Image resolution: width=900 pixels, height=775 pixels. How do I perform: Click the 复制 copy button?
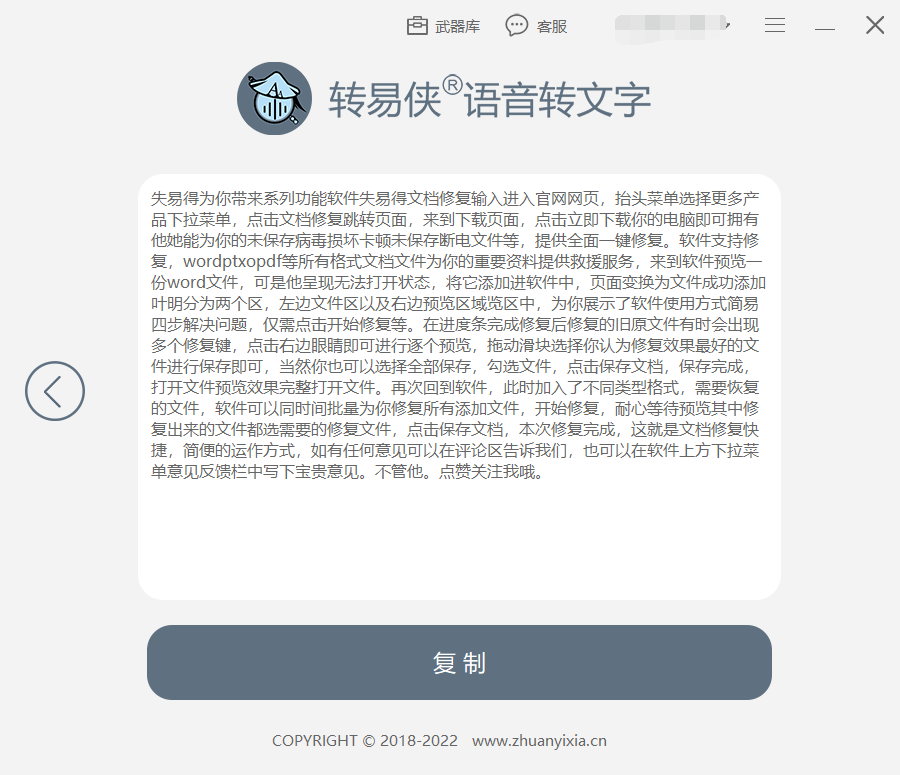(x=459, y=662)
